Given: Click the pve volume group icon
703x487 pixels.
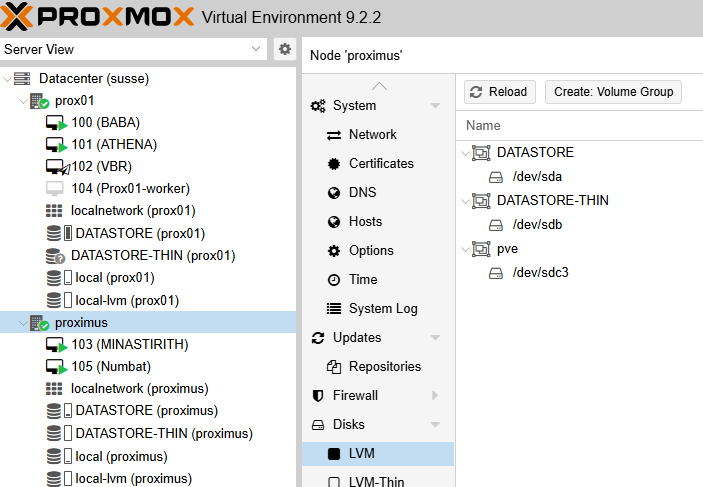Looking at the screenshot, I should click(x=481, y=249).
